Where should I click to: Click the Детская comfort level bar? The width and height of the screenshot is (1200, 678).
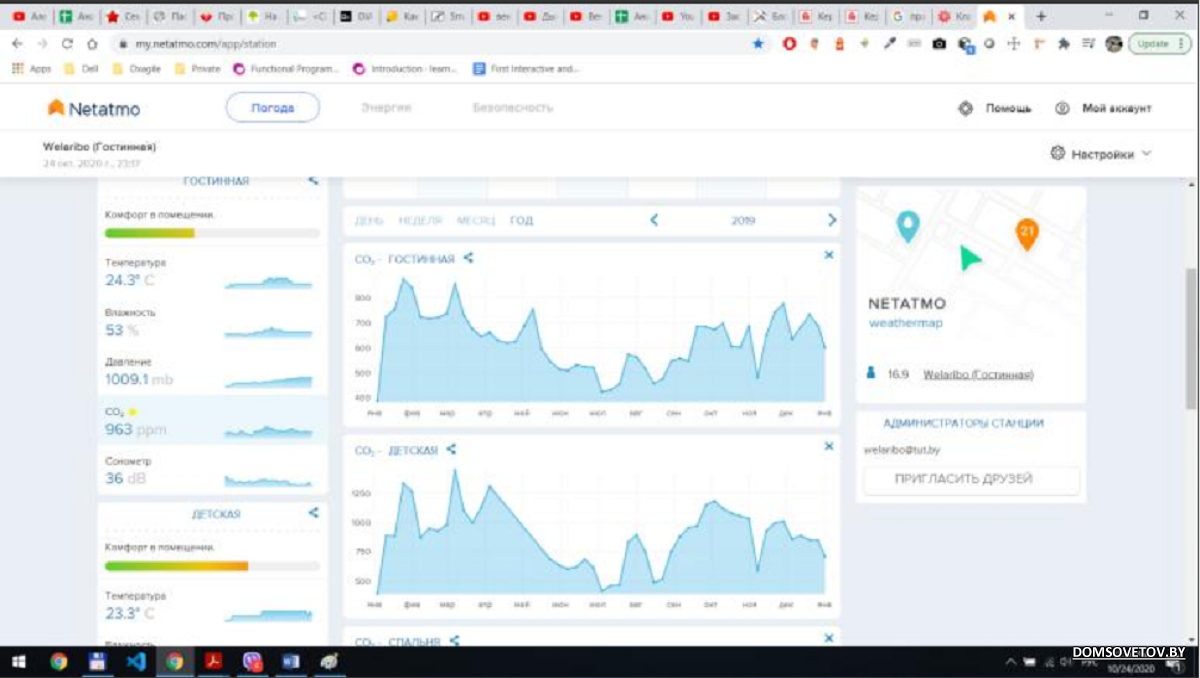tap(212, 566)
